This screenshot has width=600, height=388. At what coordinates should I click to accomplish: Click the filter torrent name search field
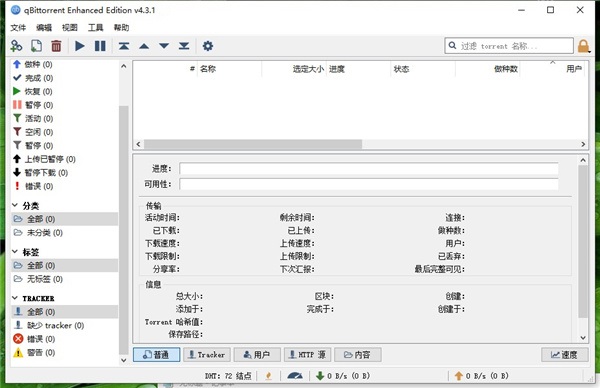pyautogui.click(x=509, y=46)
